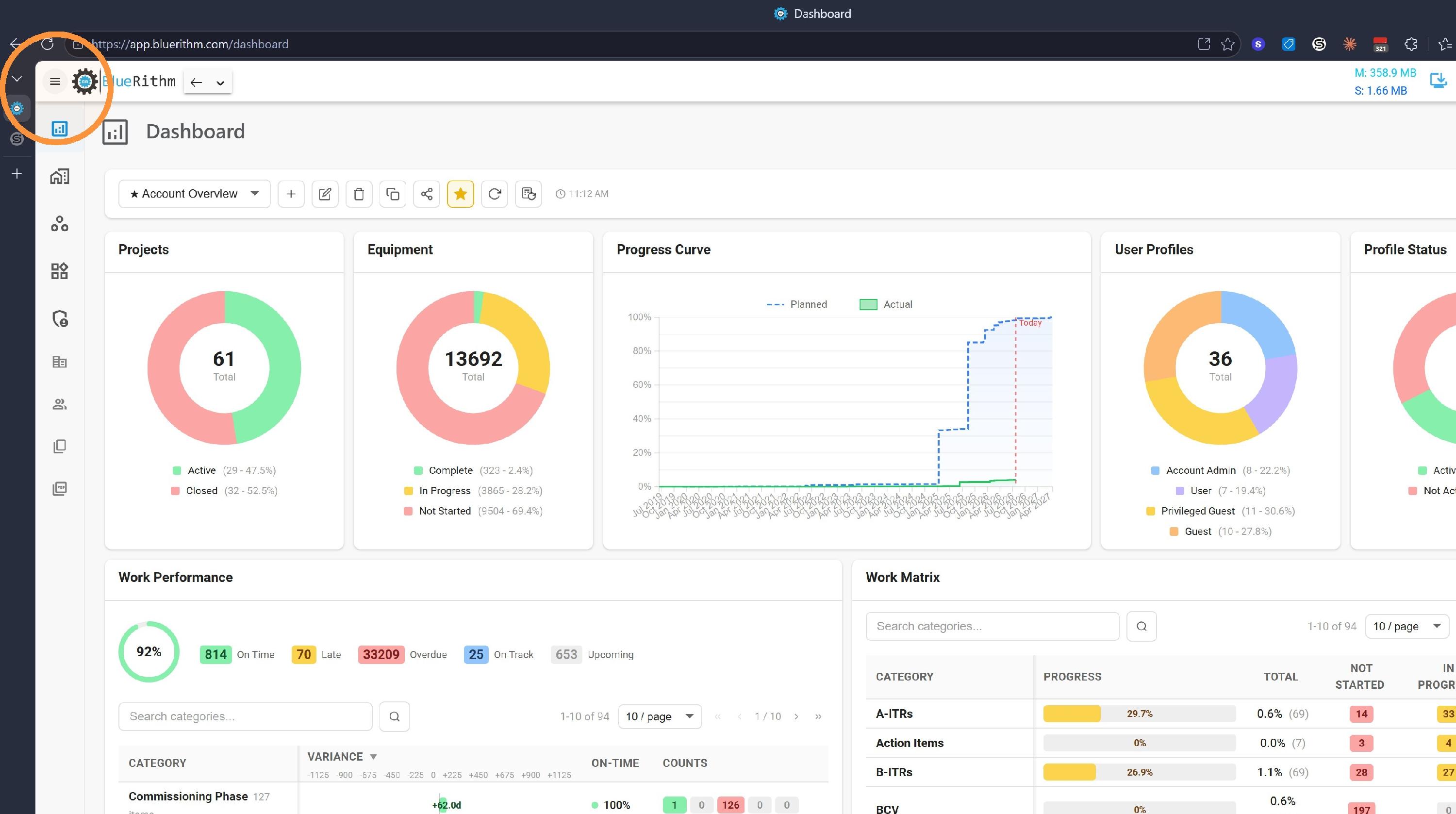This screenshot has width=1456, height=814.
Task: Refresh the dashboard data
Action: click(x=495, y=194)
